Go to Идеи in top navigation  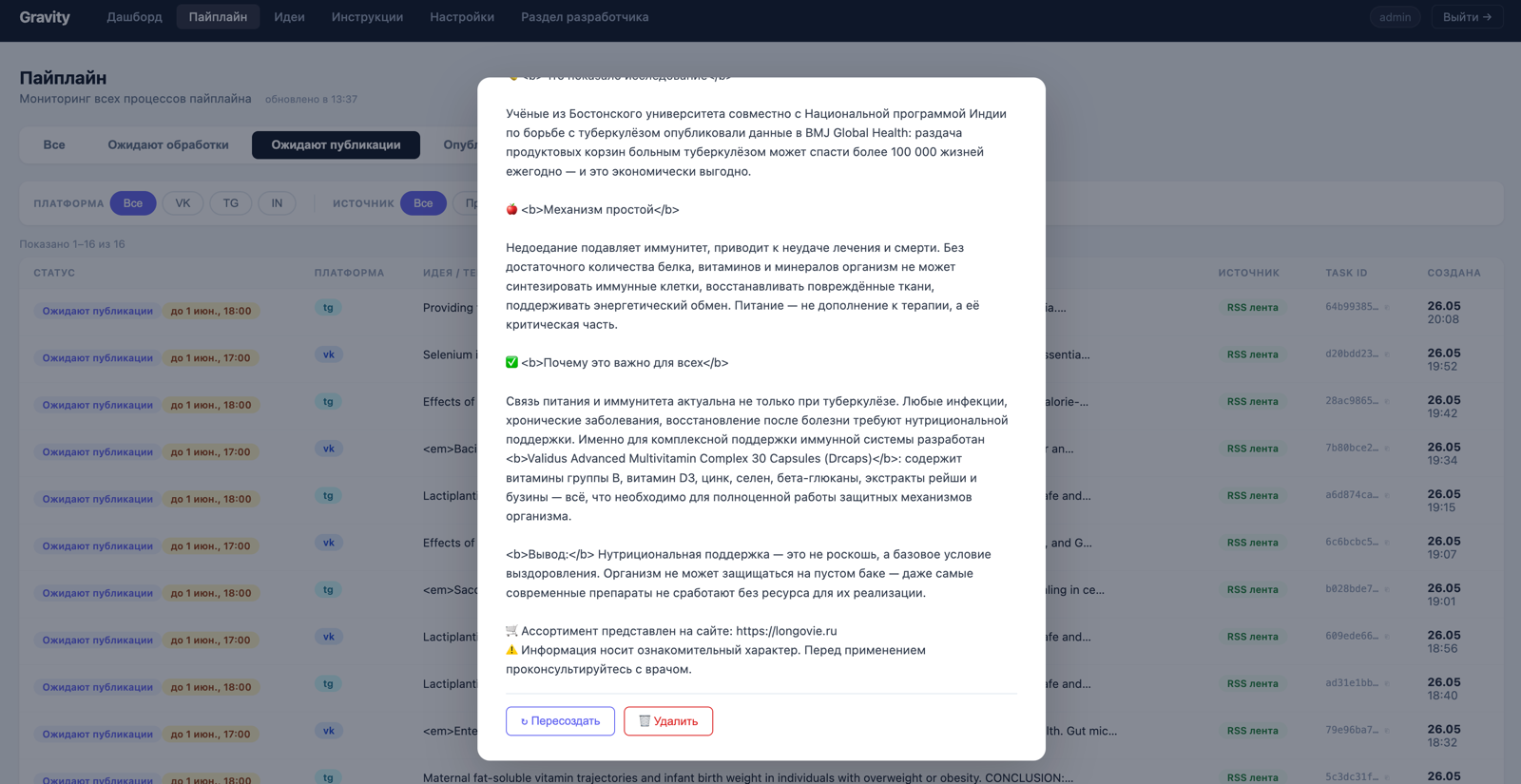click(289, 17)
